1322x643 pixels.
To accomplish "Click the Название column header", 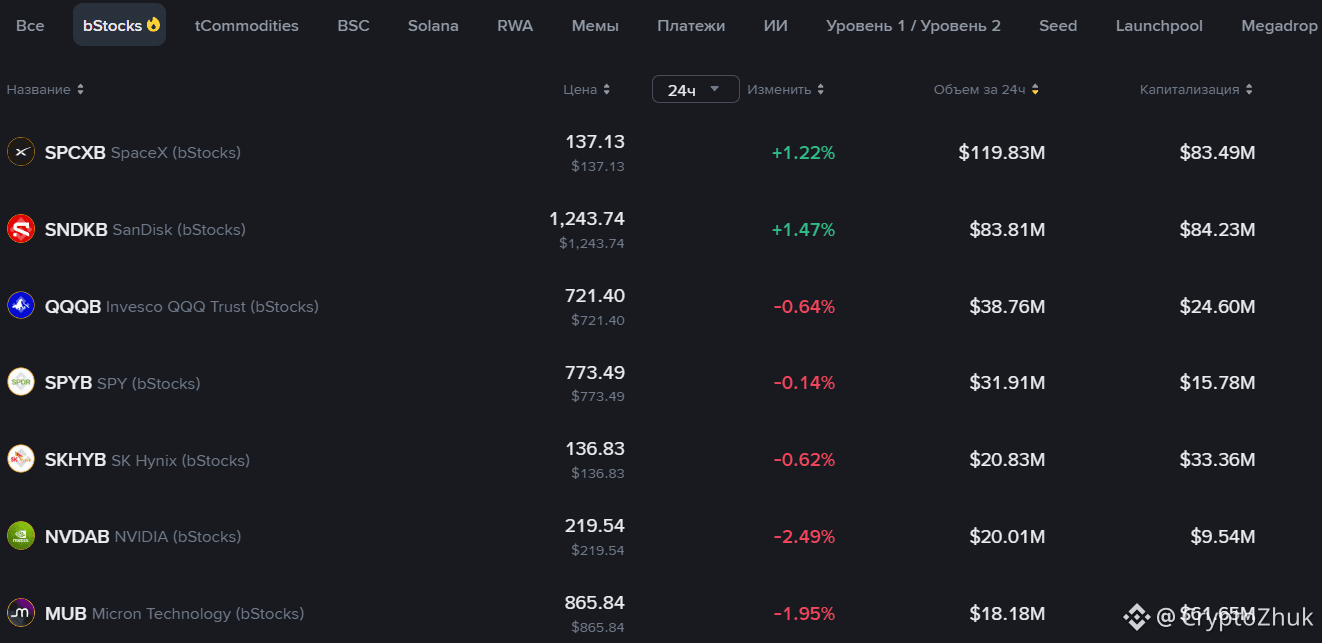I will point(39,90).
